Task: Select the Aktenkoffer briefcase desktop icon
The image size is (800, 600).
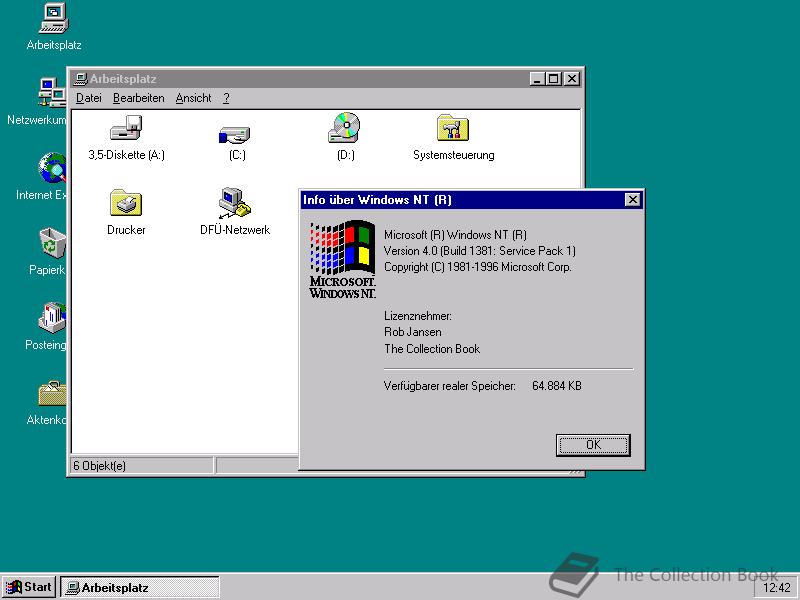Action: (53, 393)
